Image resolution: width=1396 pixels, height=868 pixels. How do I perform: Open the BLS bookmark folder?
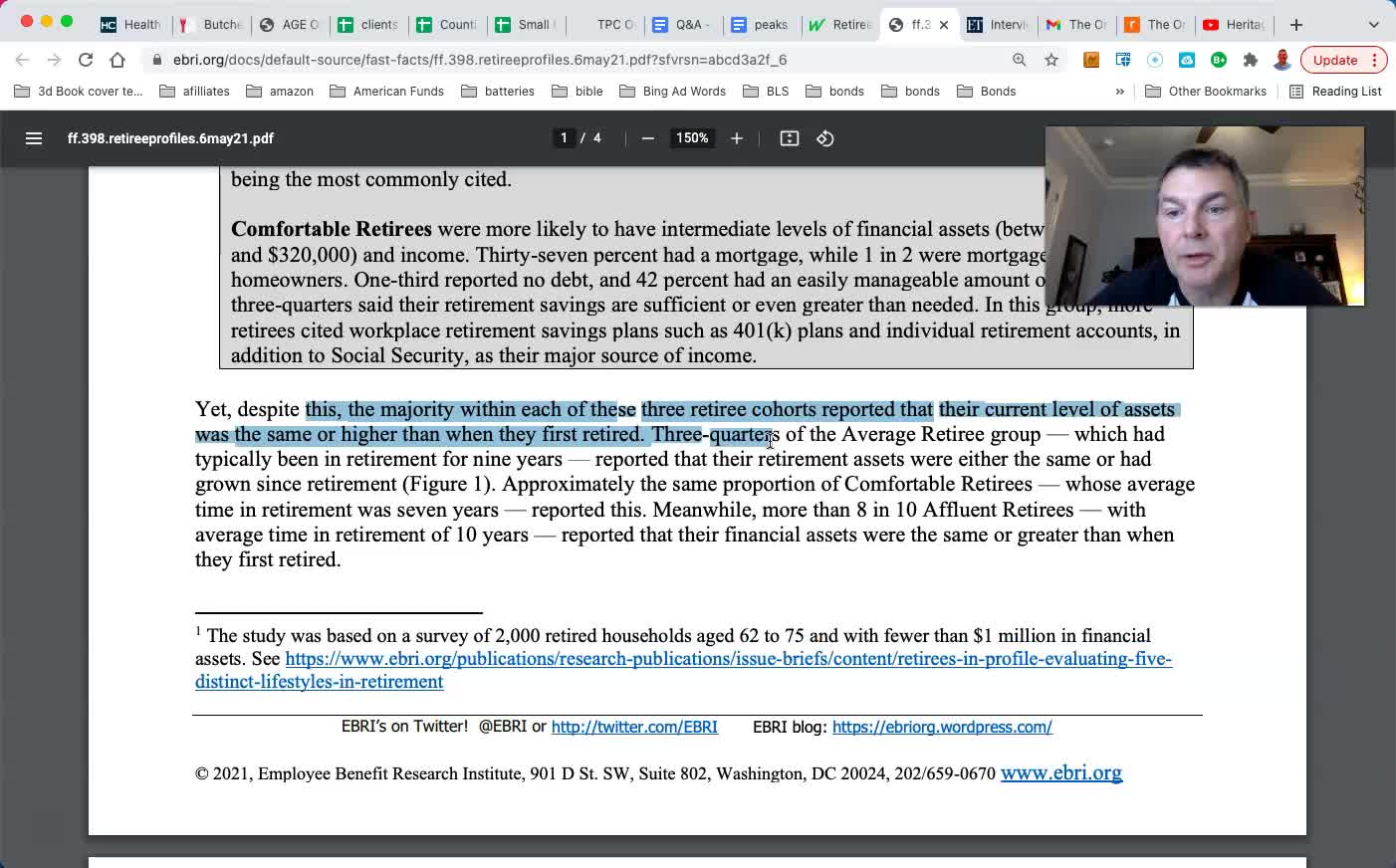pos(766,92)
